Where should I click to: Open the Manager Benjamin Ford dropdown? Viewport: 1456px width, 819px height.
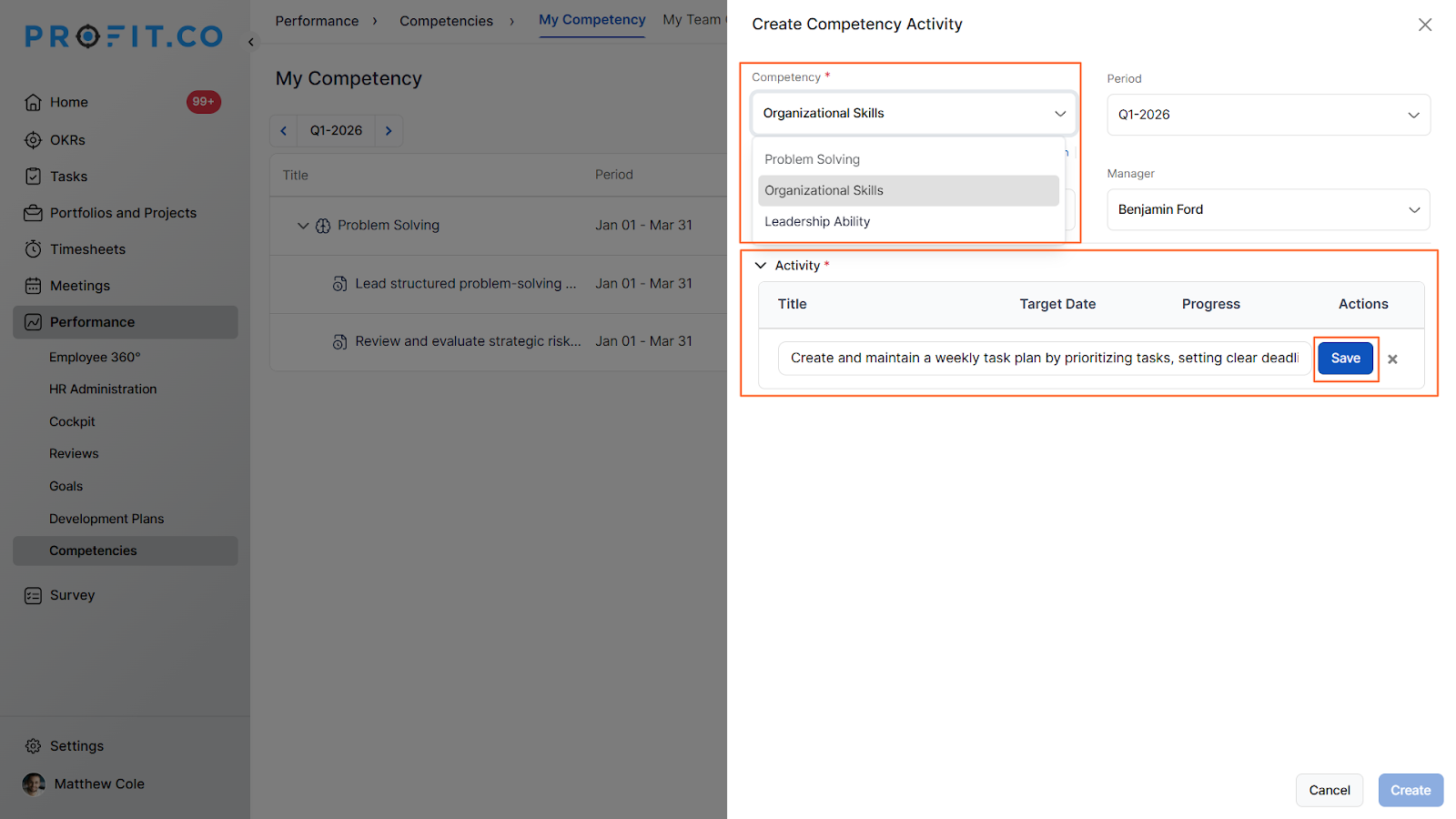[1268, 209]
